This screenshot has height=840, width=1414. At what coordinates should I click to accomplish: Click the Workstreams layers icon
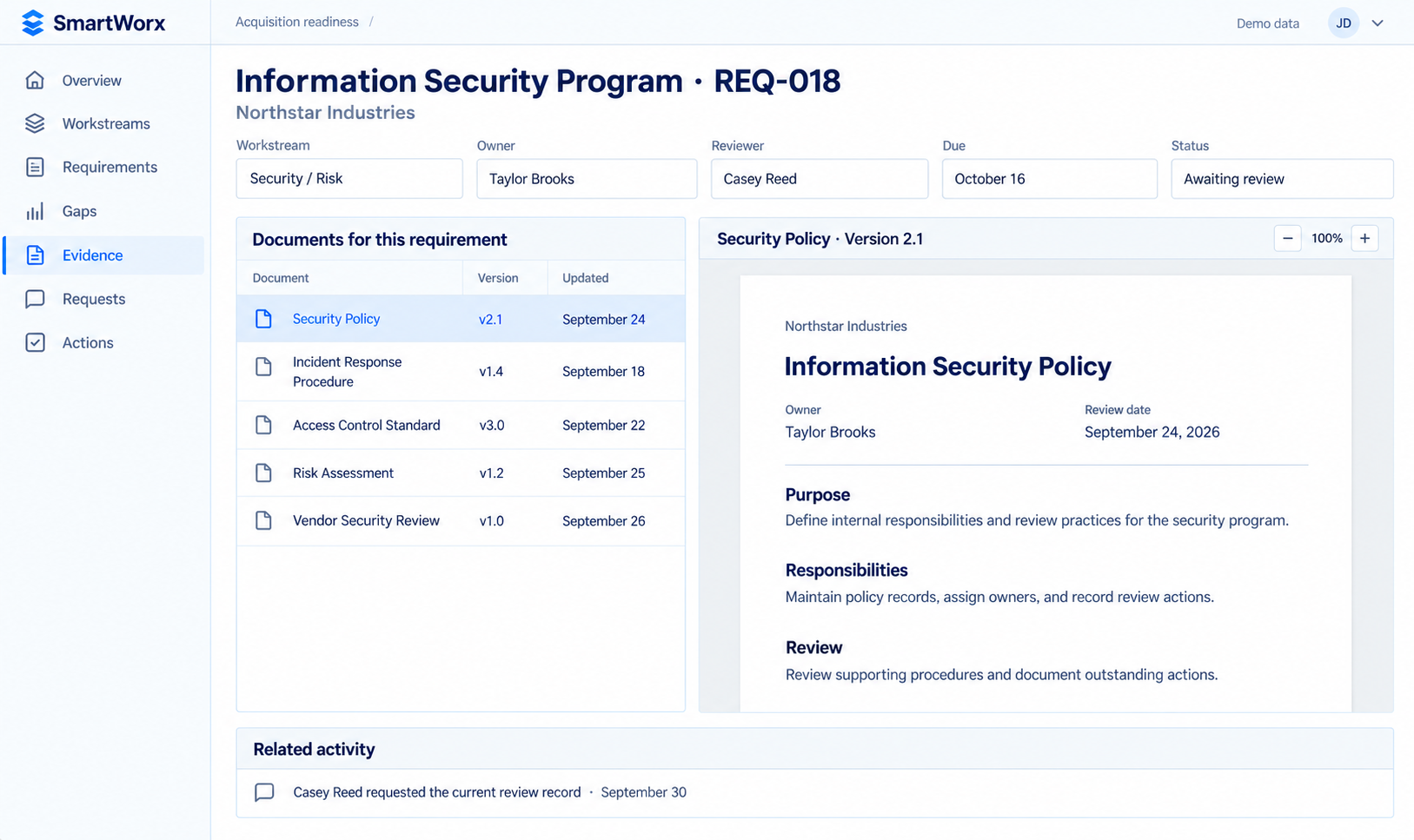(35, 123)
